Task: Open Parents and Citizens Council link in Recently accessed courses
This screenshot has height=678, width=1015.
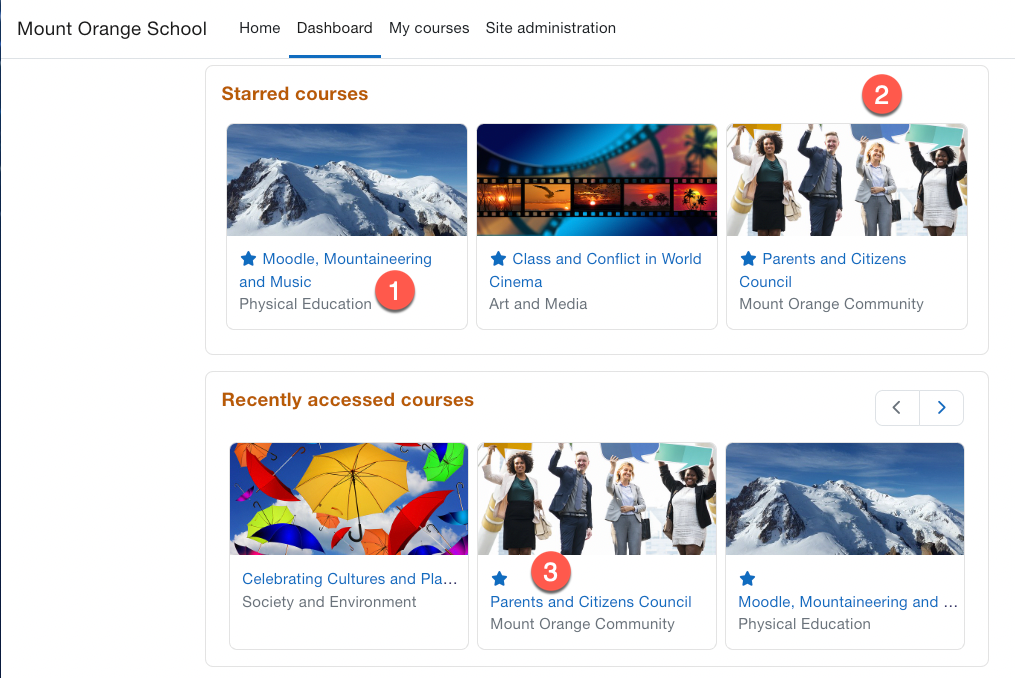Action: (591, 602)
